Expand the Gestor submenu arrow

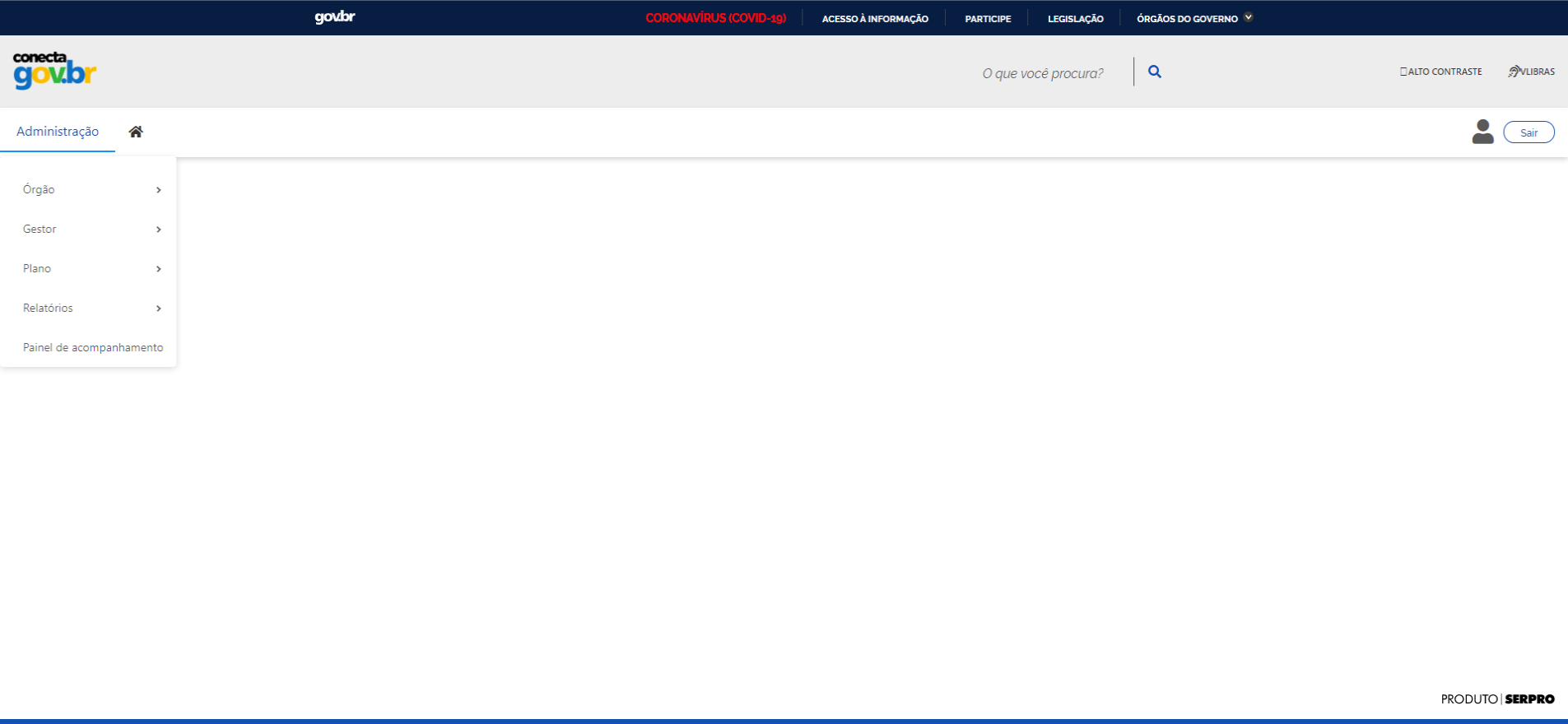pos(158,230)
